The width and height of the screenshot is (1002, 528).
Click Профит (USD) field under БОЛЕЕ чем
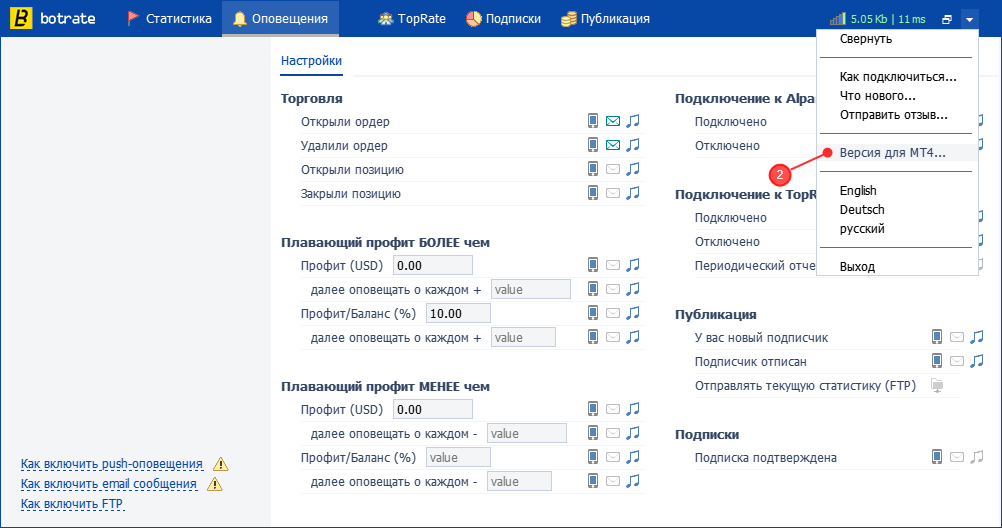click(433, 265)
